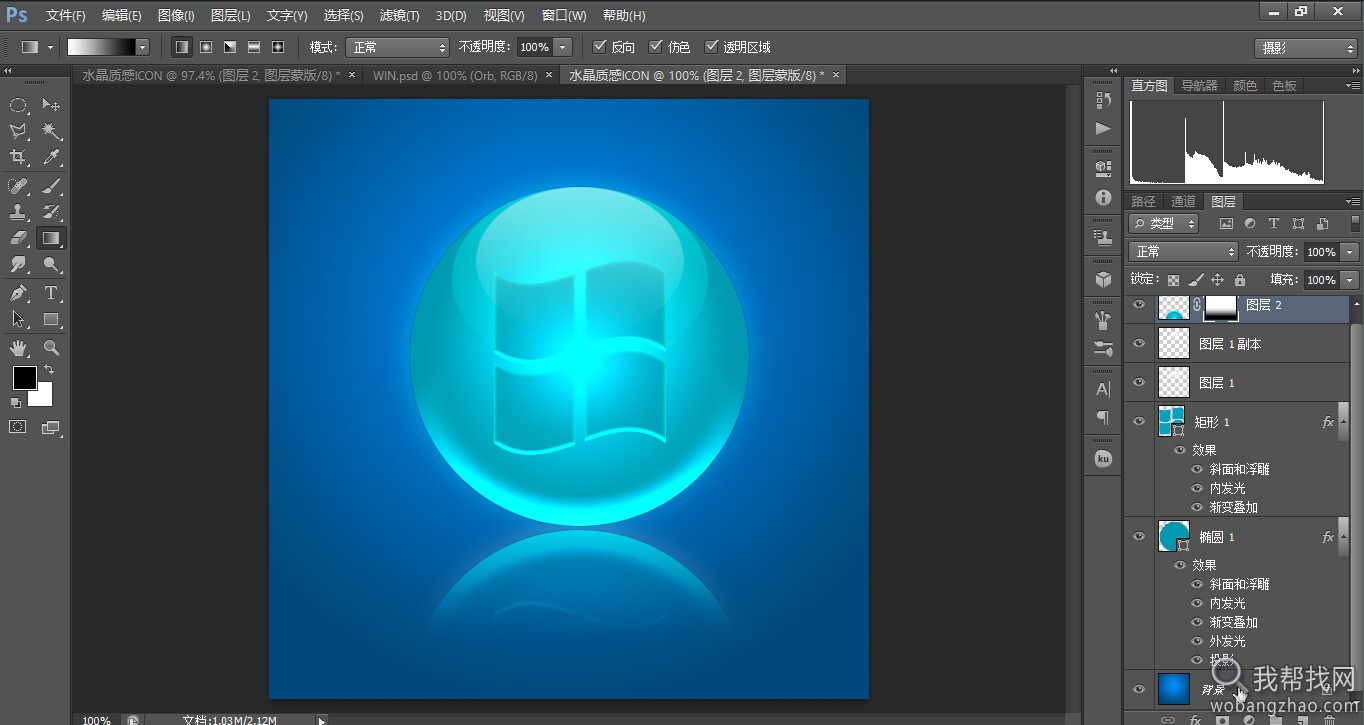Open the History panel icon
This screenshot has width=1364, height=725.
click(x=1103, y=100)
